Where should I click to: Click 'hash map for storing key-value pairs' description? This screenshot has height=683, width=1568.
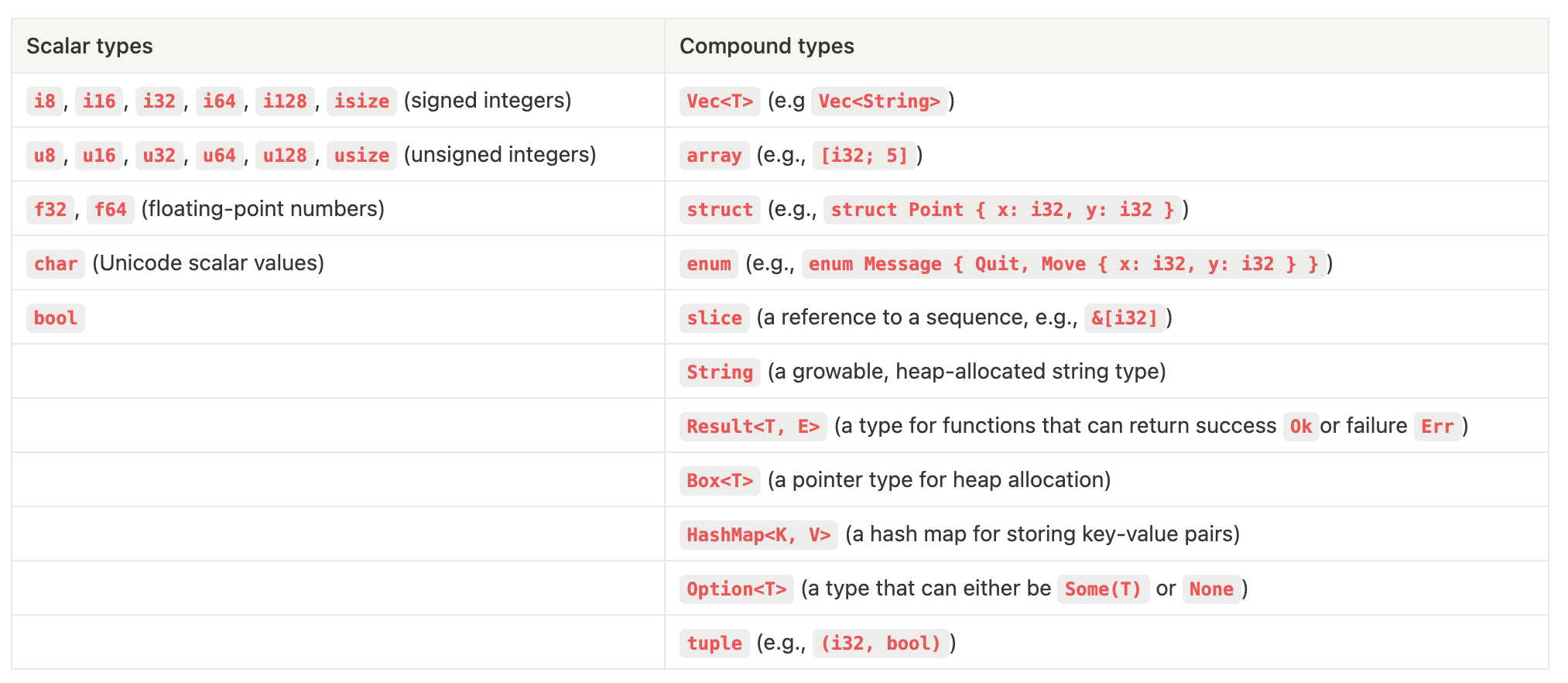[1051, 534]
